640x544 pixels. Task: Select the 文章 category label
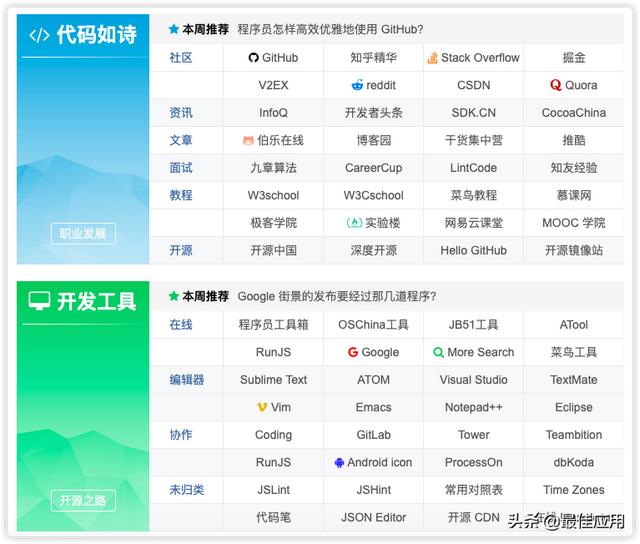coord(181,140)
